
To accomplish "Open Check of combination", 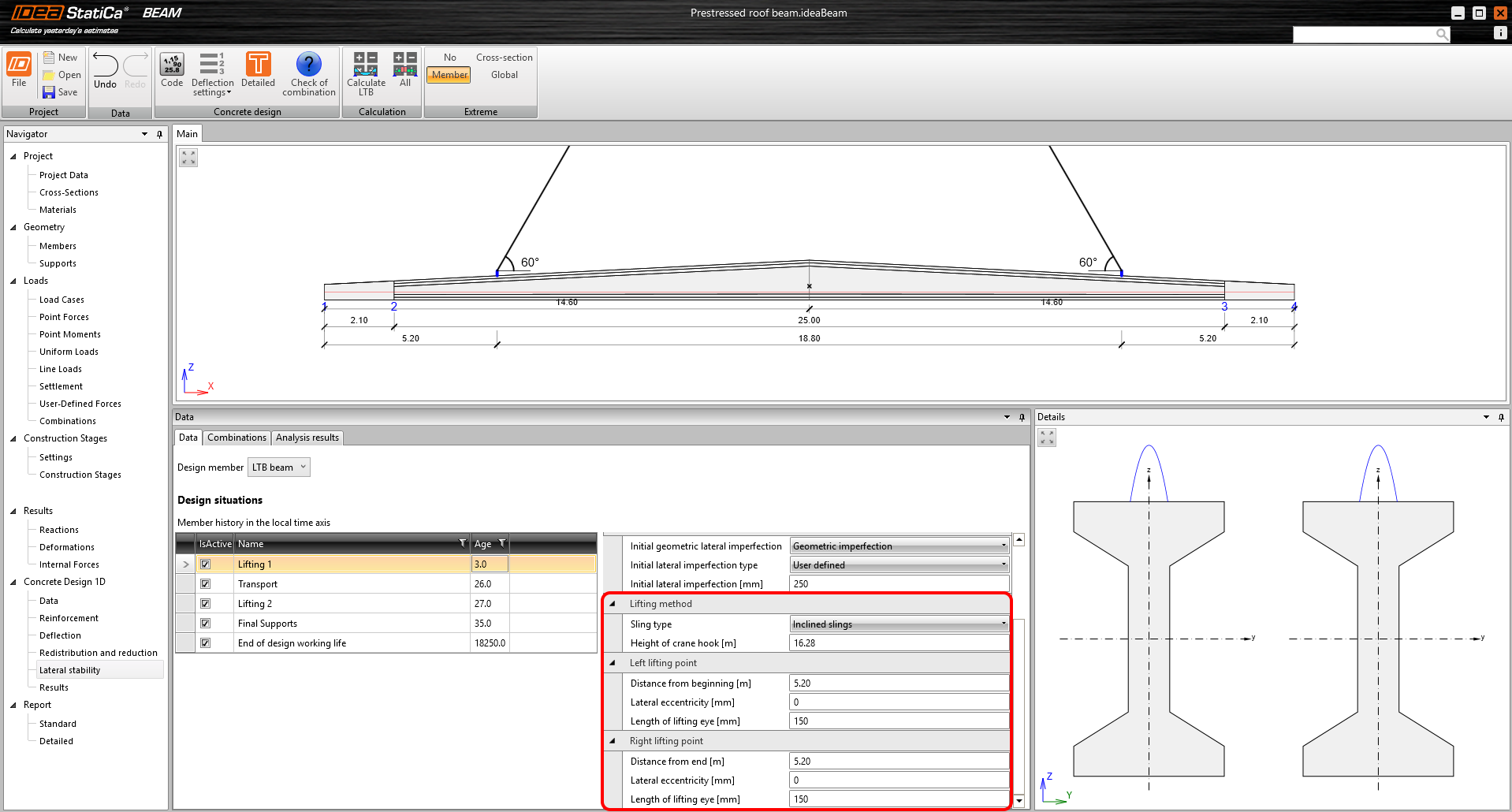I will point(308,71).
